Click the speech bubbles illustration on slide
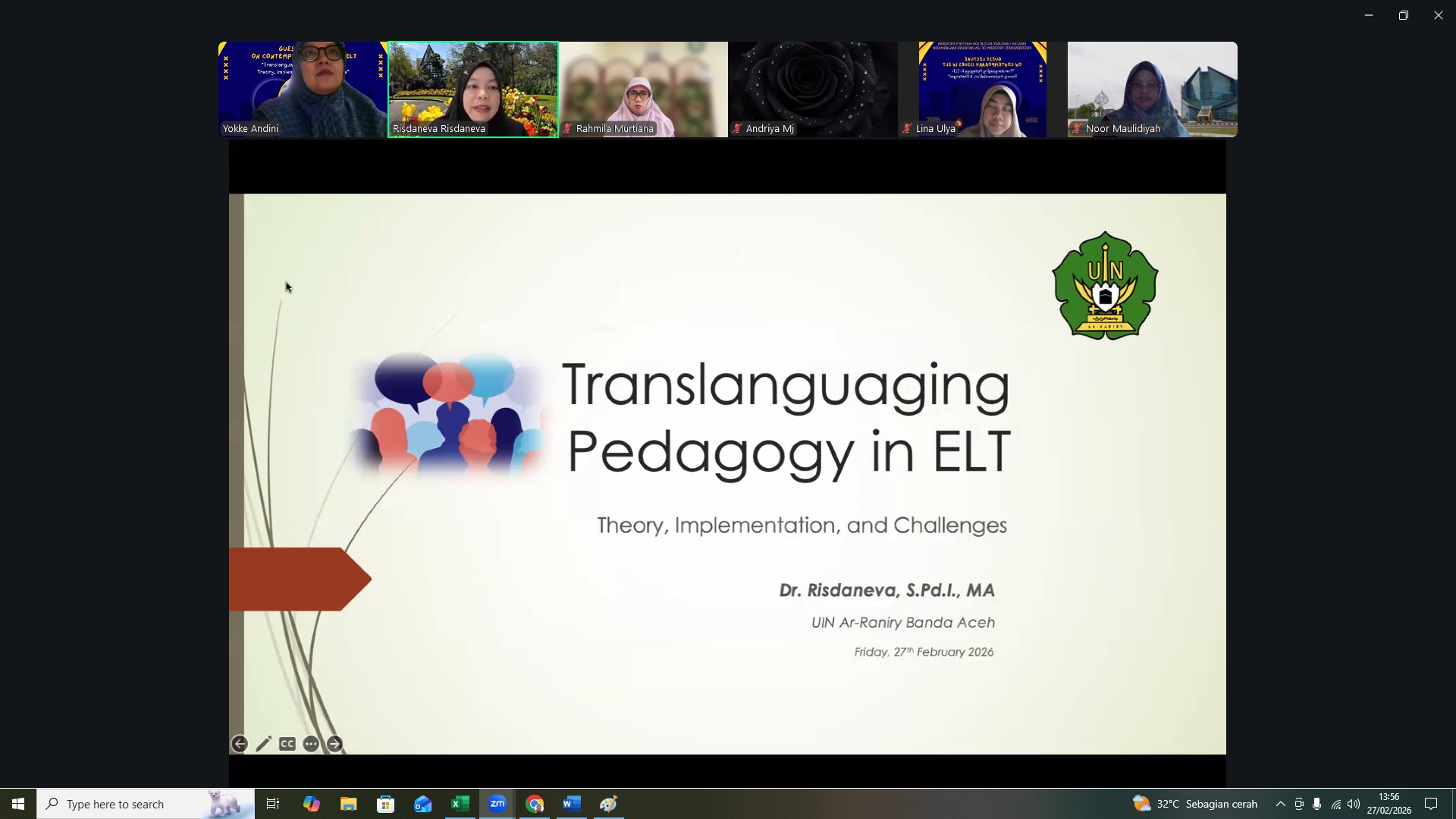 pyautogui.click(x=453, y=414)
